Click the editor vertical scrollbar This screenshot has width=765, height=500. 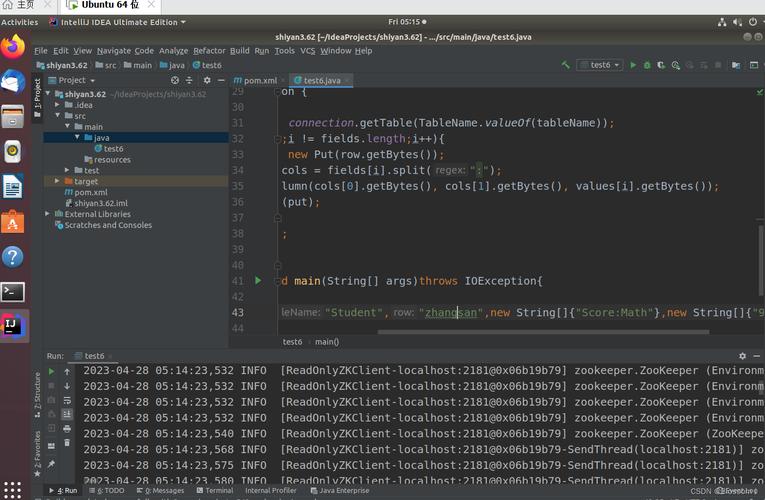tap(761, 258)
